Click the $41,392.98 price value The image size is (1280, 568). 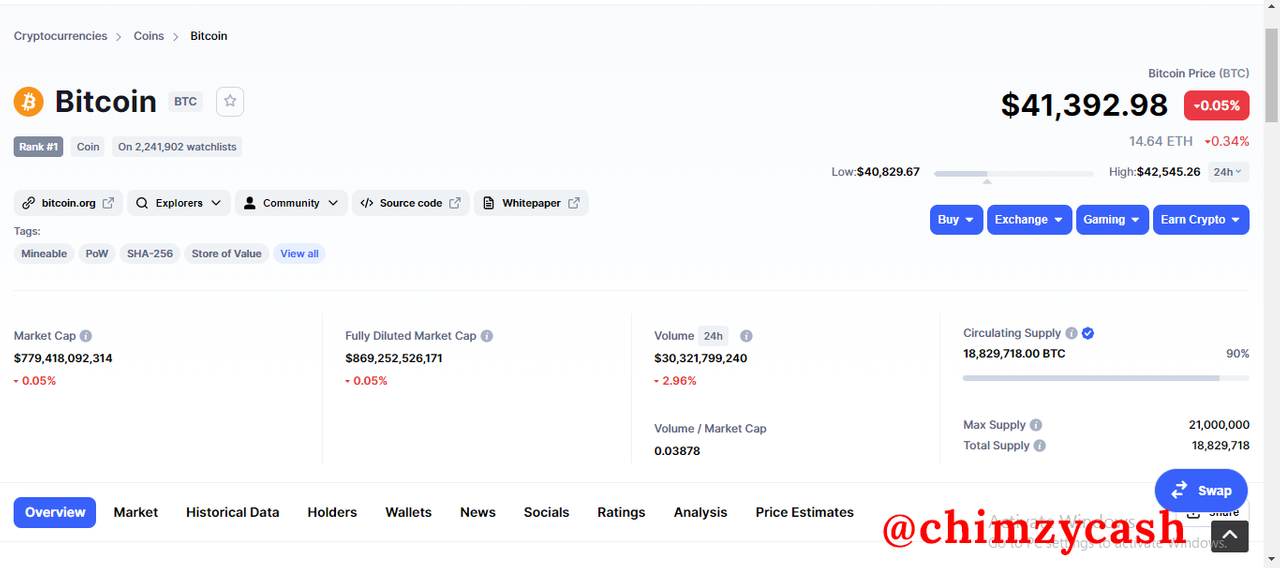[x=1084, y=105]
